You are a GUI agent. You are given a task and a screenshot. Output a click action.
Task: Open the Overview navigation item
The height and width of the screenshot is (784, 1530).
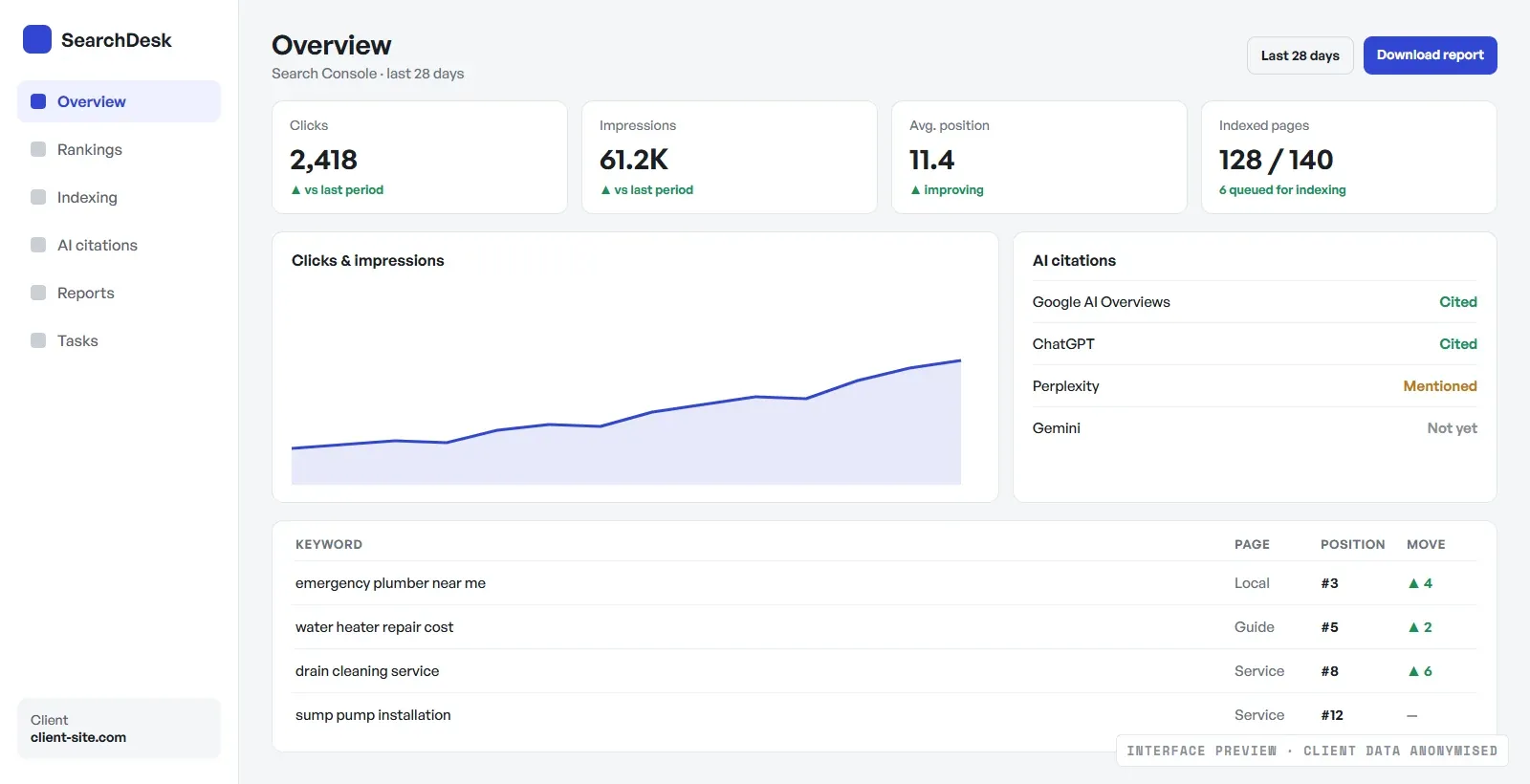pos(119,101)
